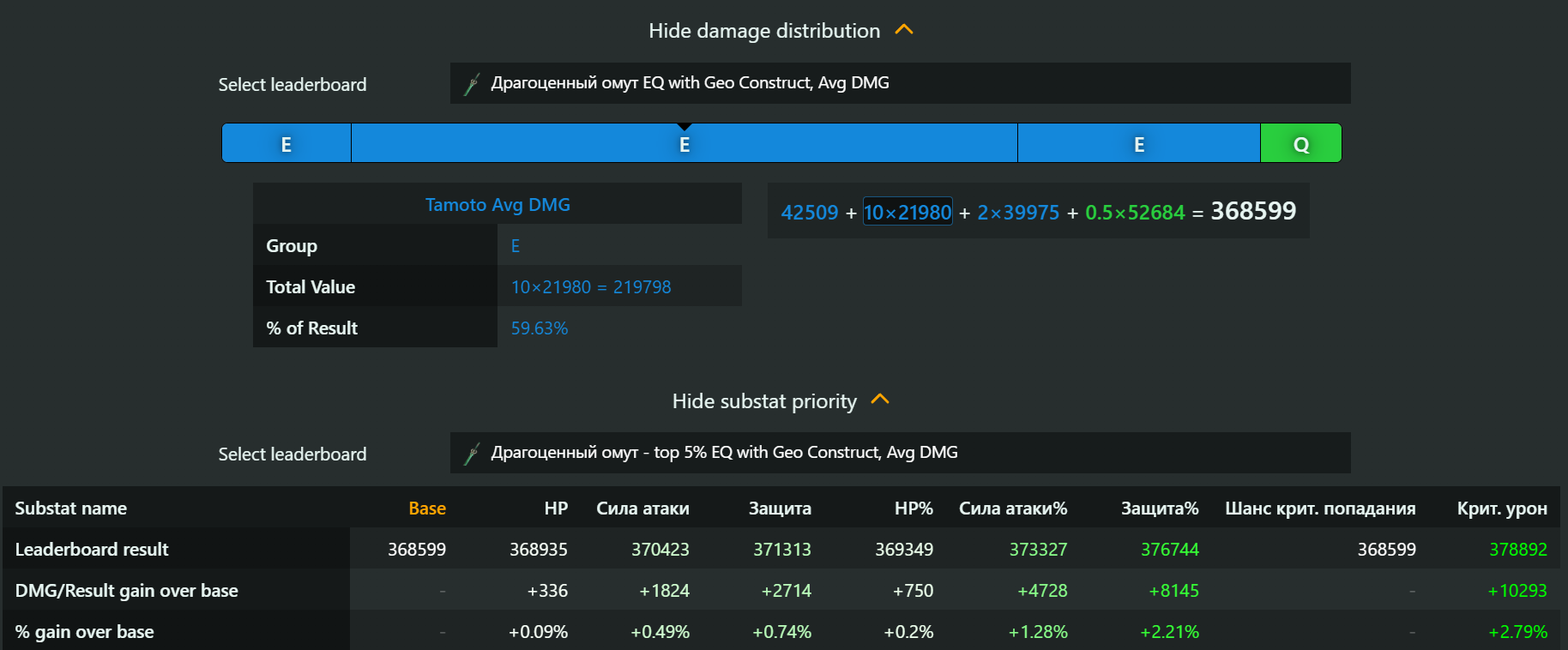Click the green 378892 leaderboard result

pyautogui.click(x=1518, y=550)
